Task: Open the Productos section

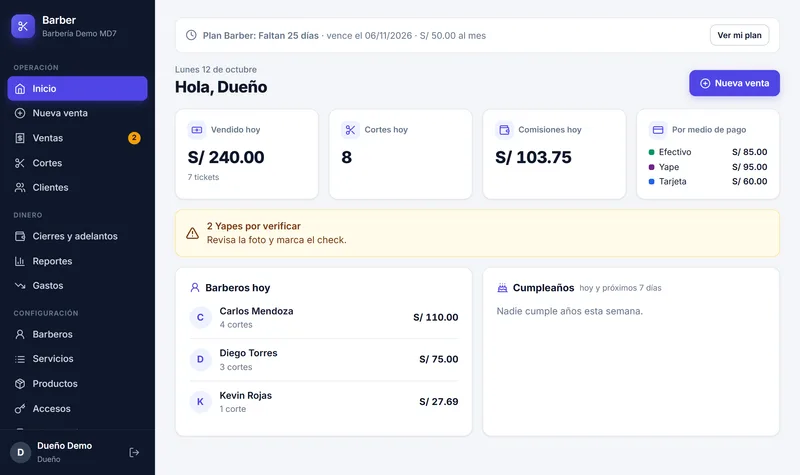Action: 78,384
